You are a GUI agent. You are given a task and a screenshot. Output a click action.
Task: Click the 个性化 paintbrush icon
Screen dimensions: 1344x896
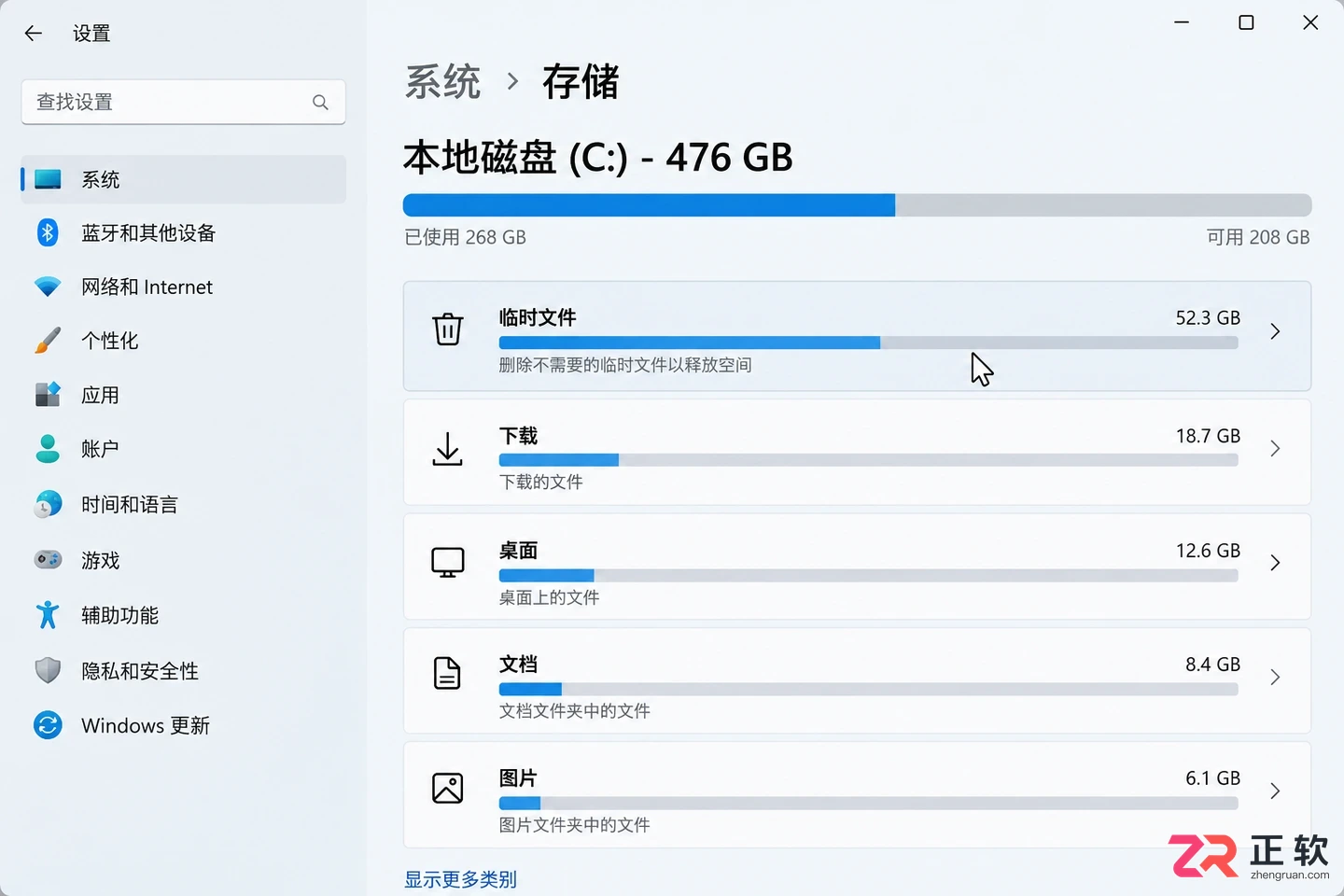pyautogui.click(x=48, y=341)
